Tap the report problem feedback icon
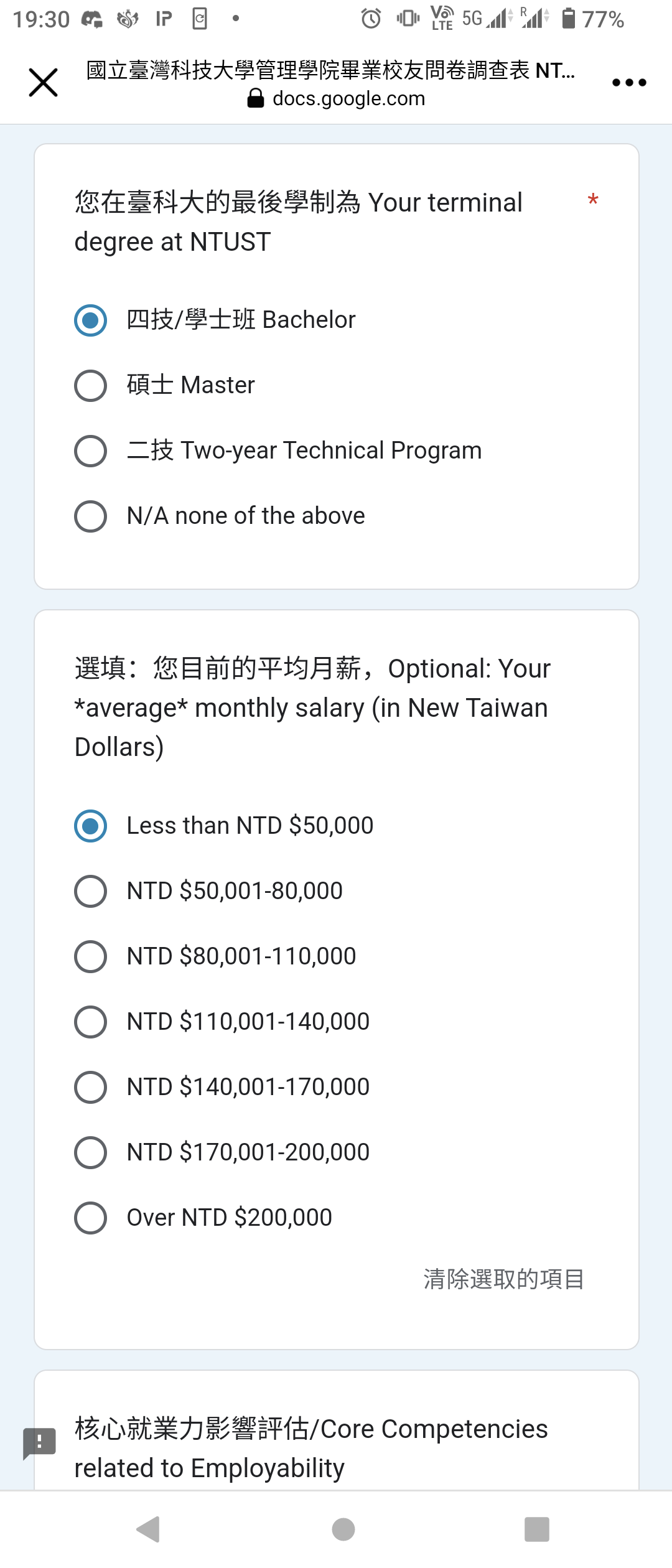The image size is (672, 1568). [x=40, y=1443]
